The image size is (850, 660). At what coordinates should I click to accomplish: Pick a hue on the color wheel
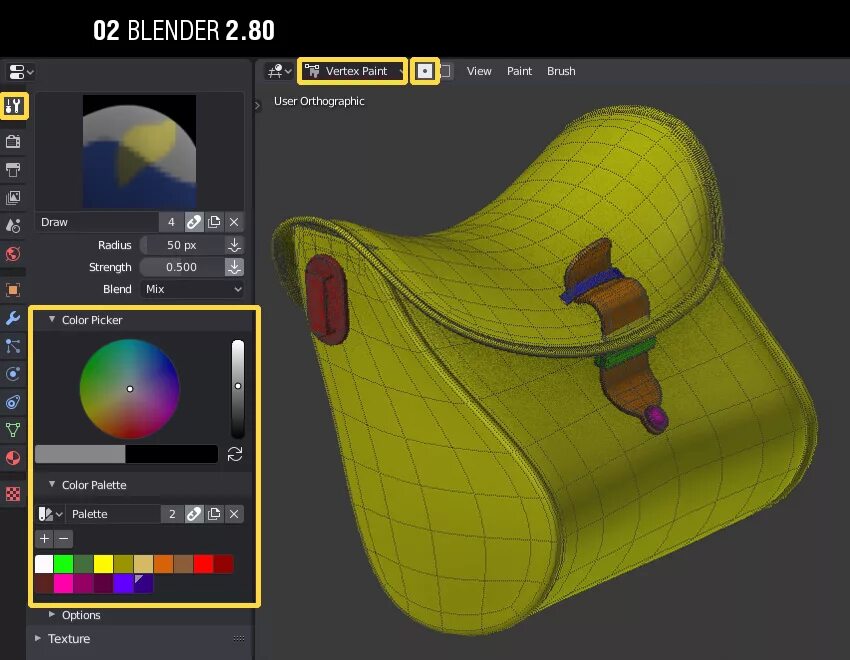coord(130,389)
